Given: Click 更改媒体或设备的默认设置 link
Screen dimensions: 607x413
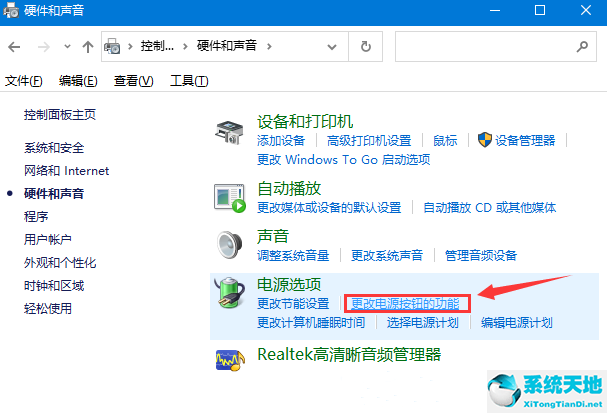Looking at the screenshot, I should (x=329, y=208).
